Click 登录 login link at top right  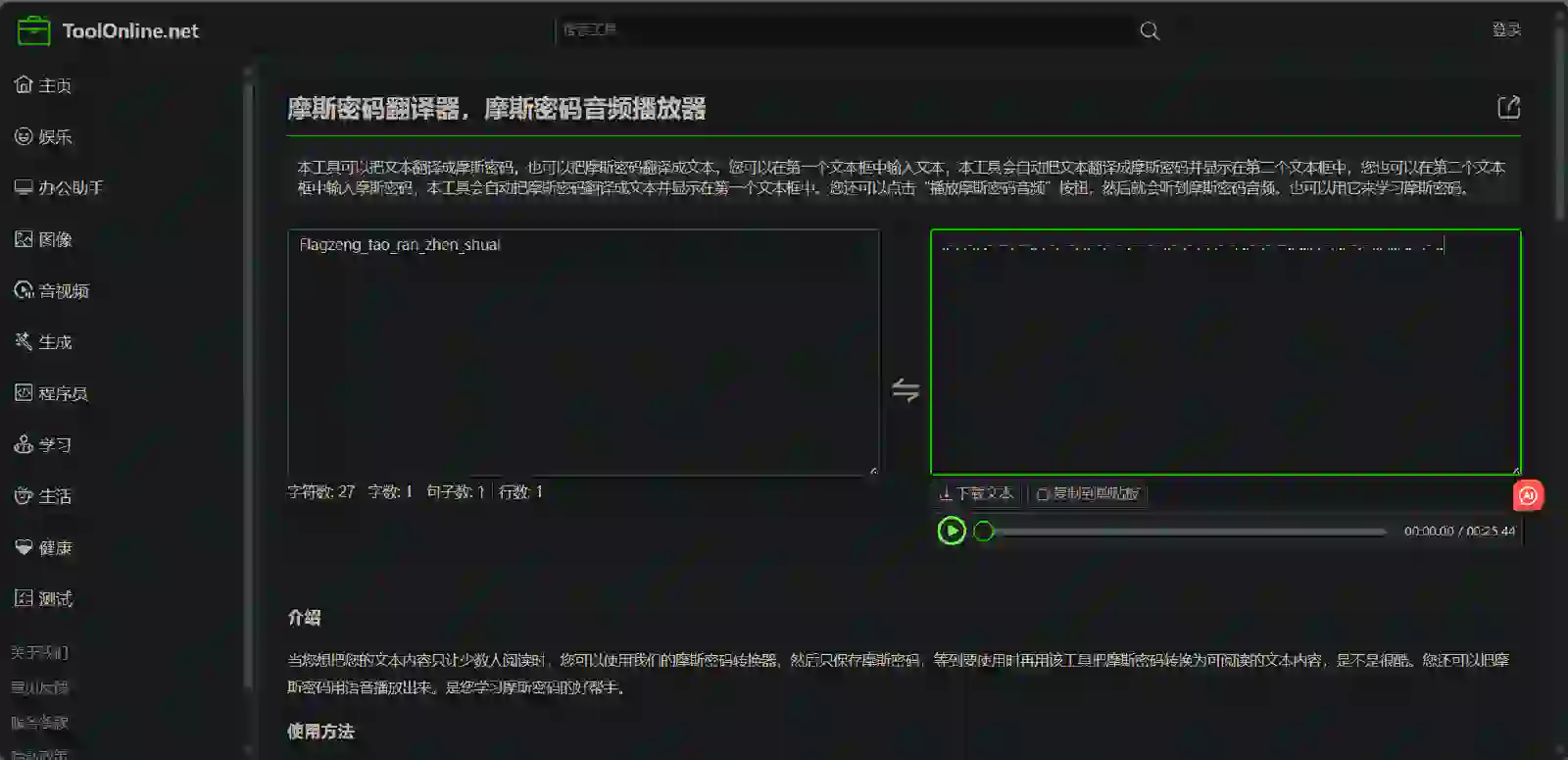[x=1506, y=30]
